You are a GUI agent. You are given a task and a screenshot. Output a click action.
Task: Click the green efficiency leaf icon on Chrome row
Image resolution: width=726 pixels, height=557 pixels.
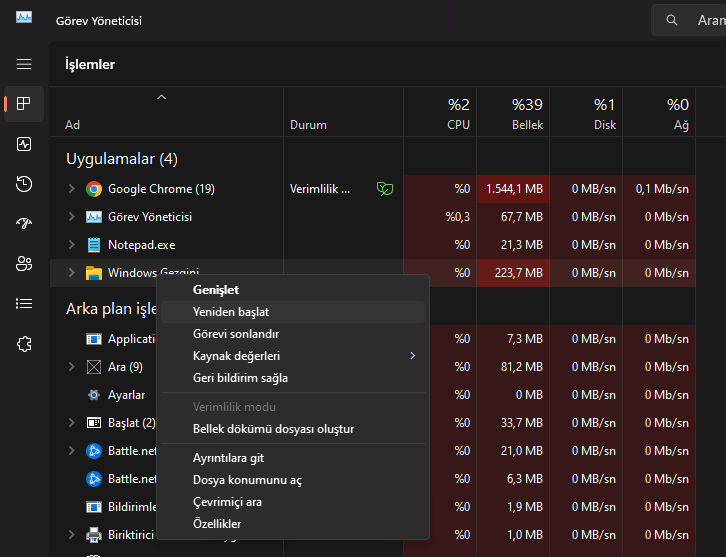pos(383,188)
